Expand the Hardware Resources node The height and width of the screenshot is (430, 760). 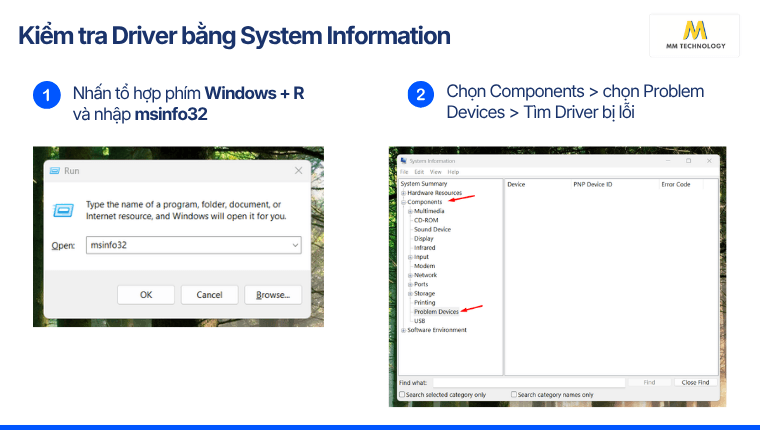click(x=403, y=193)
